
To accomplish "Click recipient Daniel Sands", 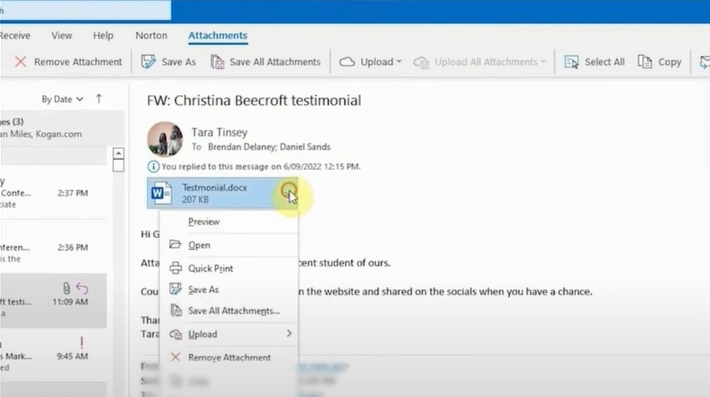I will pos(305,147).
